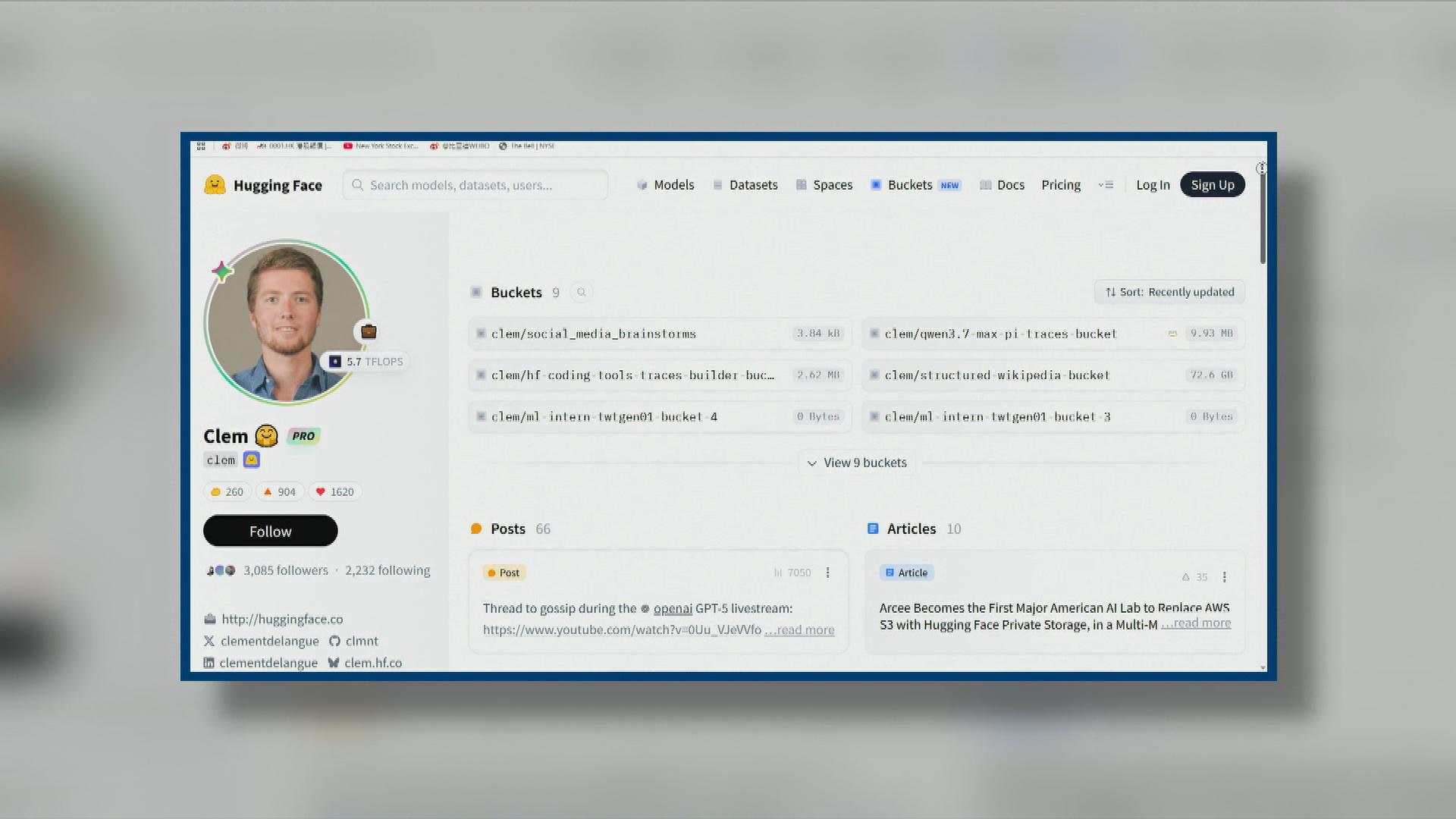Open The Bell | NYSE bookmark

[526, 146]
